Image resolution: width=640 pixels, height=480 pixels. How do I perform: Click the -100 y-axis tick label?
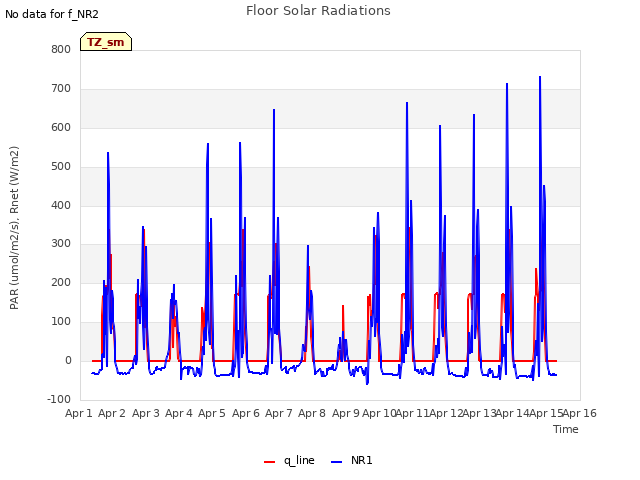pyautogui.click(x=59, y=399)
